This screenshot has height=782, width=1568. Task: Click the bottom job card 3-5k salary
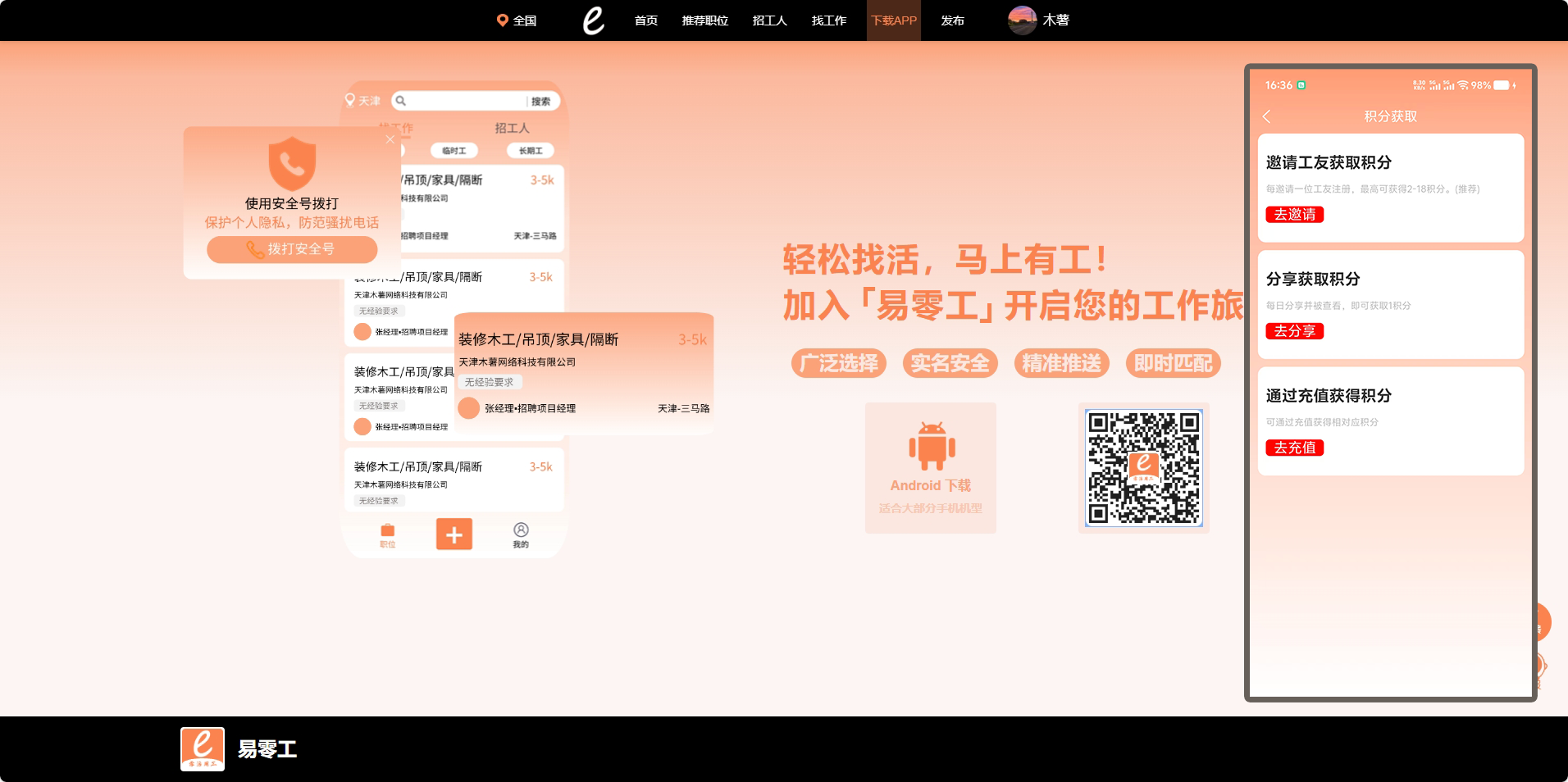coord(540,466)
